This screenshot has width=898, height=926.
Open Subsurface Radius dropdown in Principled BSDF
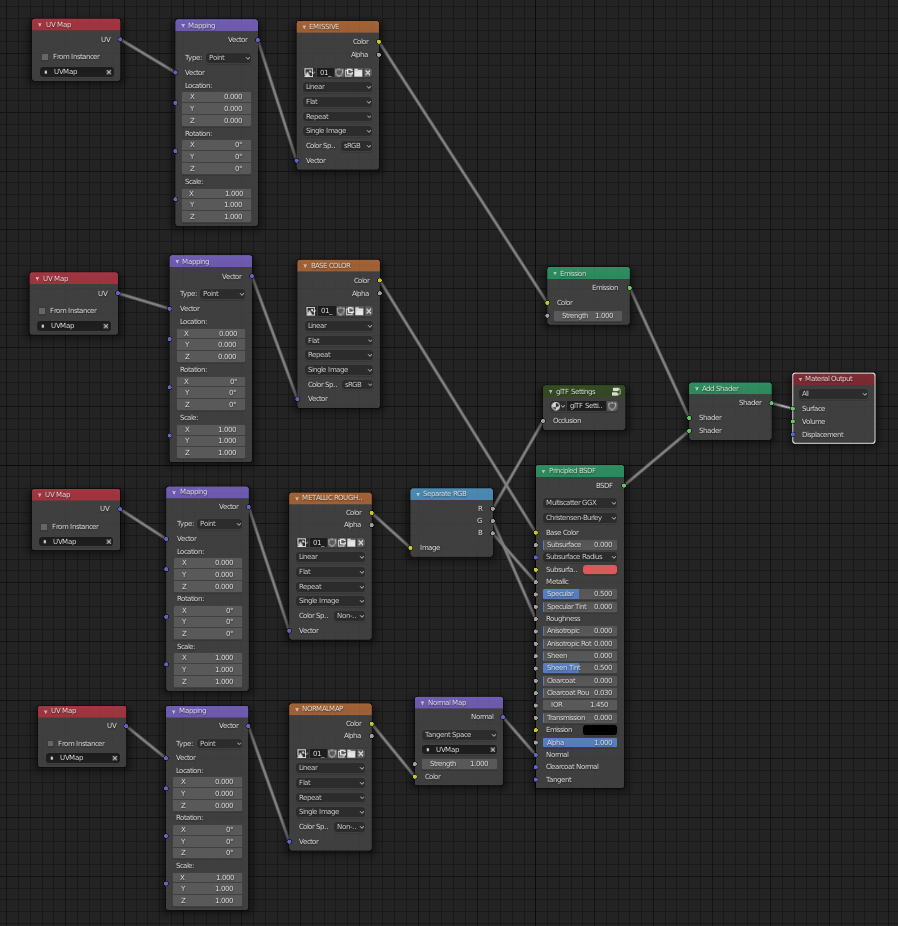tap(580, 557)
